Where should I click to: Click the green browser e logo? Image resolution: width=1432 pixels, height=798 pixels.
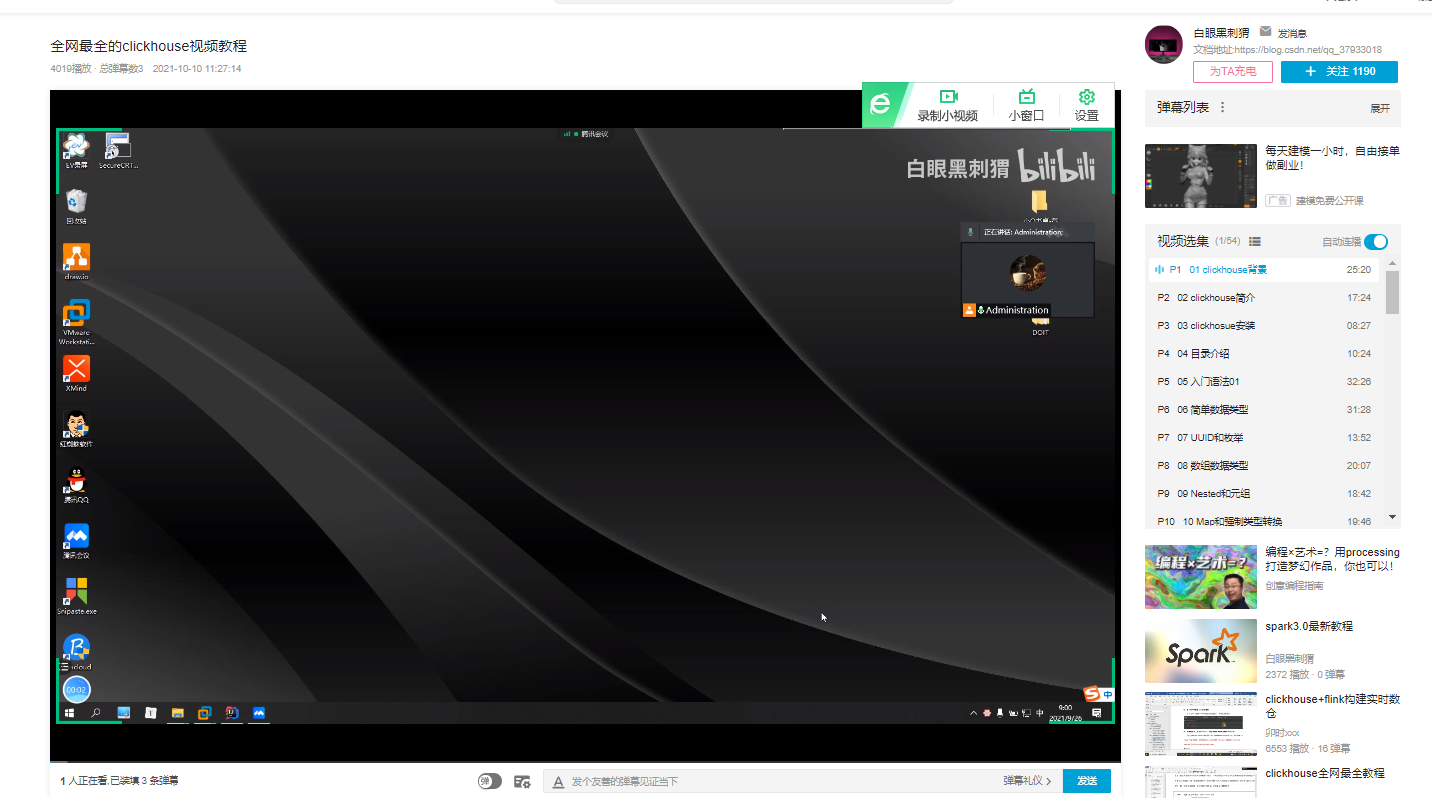(880, 104)
